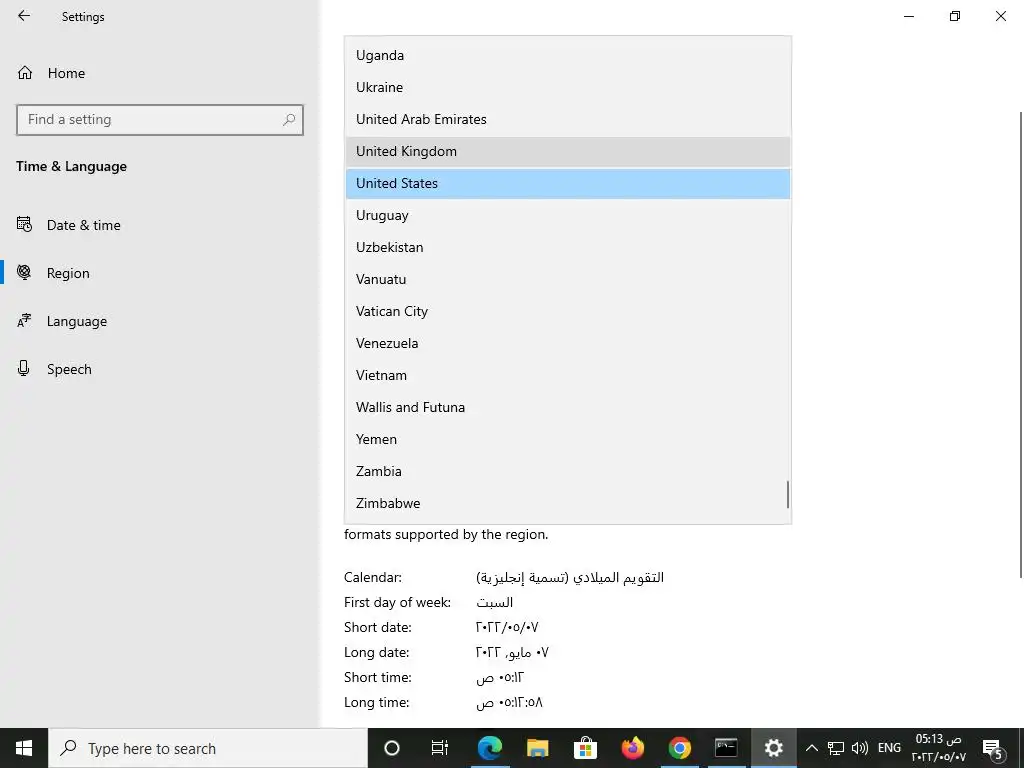
Task: Launch Firefox from the taskbar
Action: point(632,748)
